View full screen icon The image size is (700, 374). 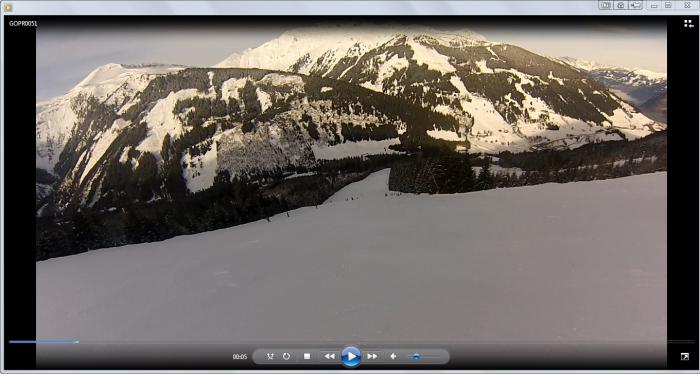pos(684,356)
